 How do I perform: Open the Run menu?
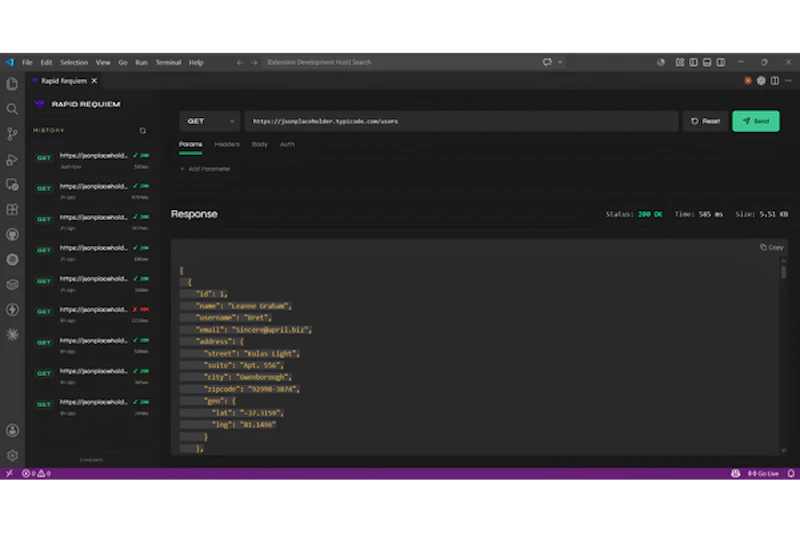(x=141, y=62)
